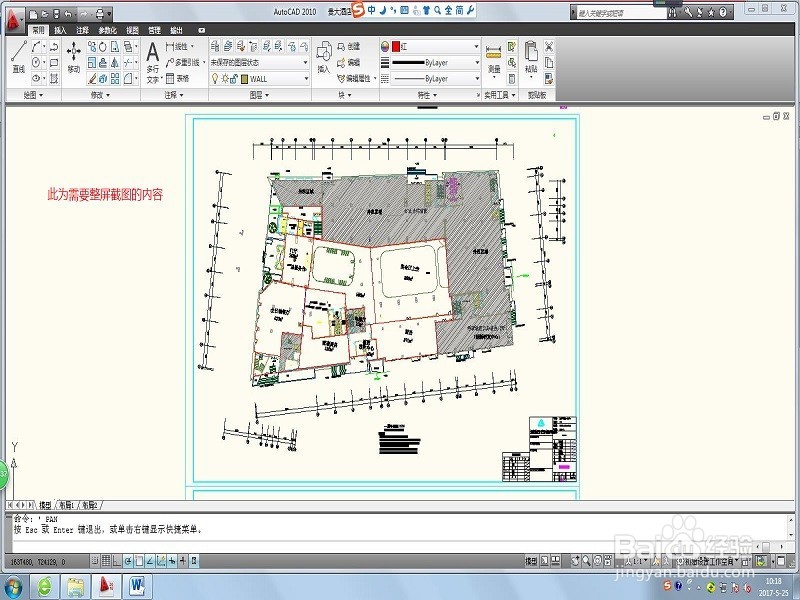Image resolution: width=800 pixels, height=600 pixels.
Task: Click the Plot/Print icon in quick access toolbar
Action: [x=101, y=14]
